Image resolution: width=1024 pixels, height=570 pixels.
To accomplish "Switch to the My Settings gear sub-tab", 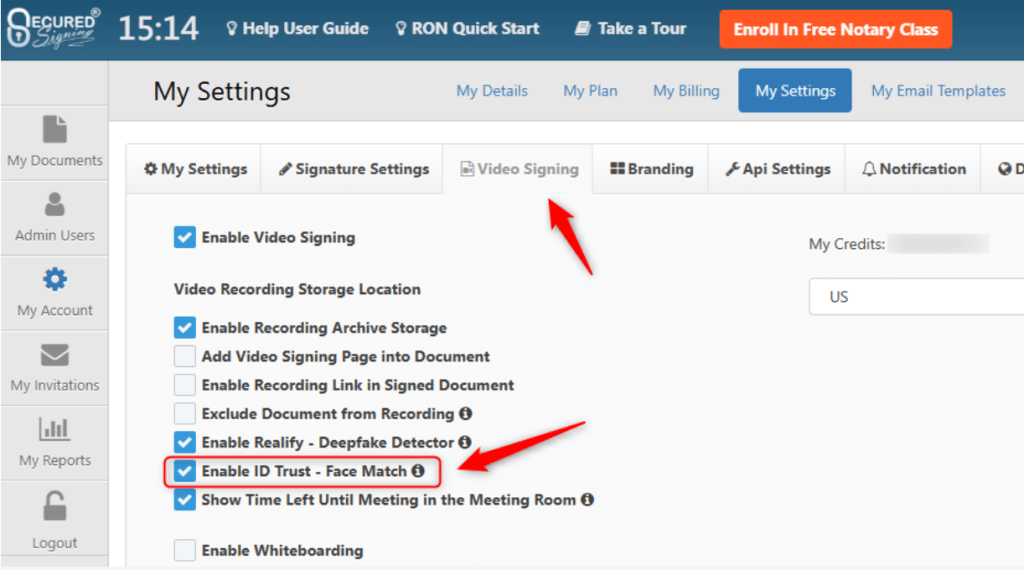I will pyautogui.click(x=195, y=169).
